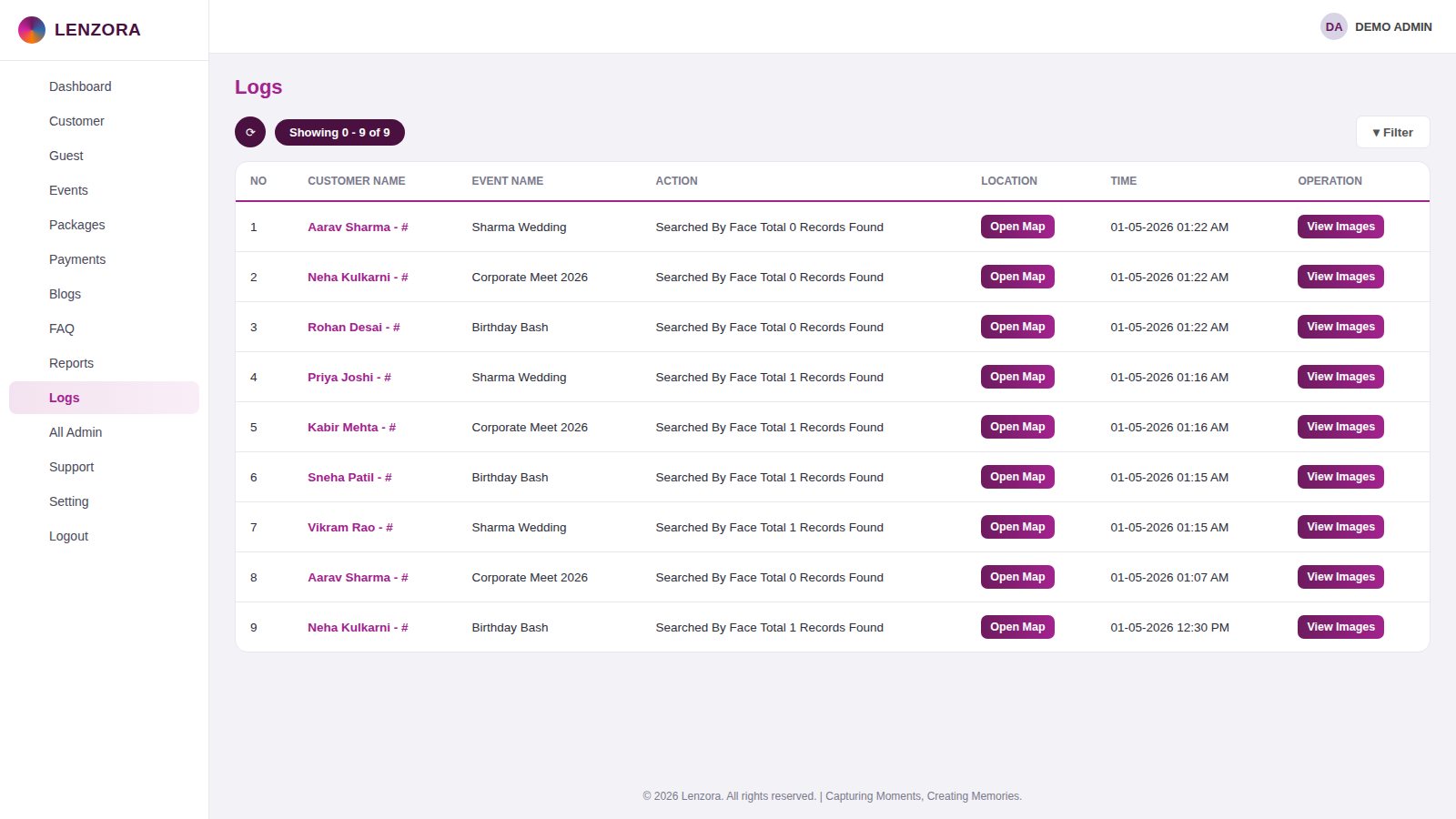Click the Showing 0 - 9 of 9 badge
The width and height of the screenshot is (1456, 819).
point(339,132)
